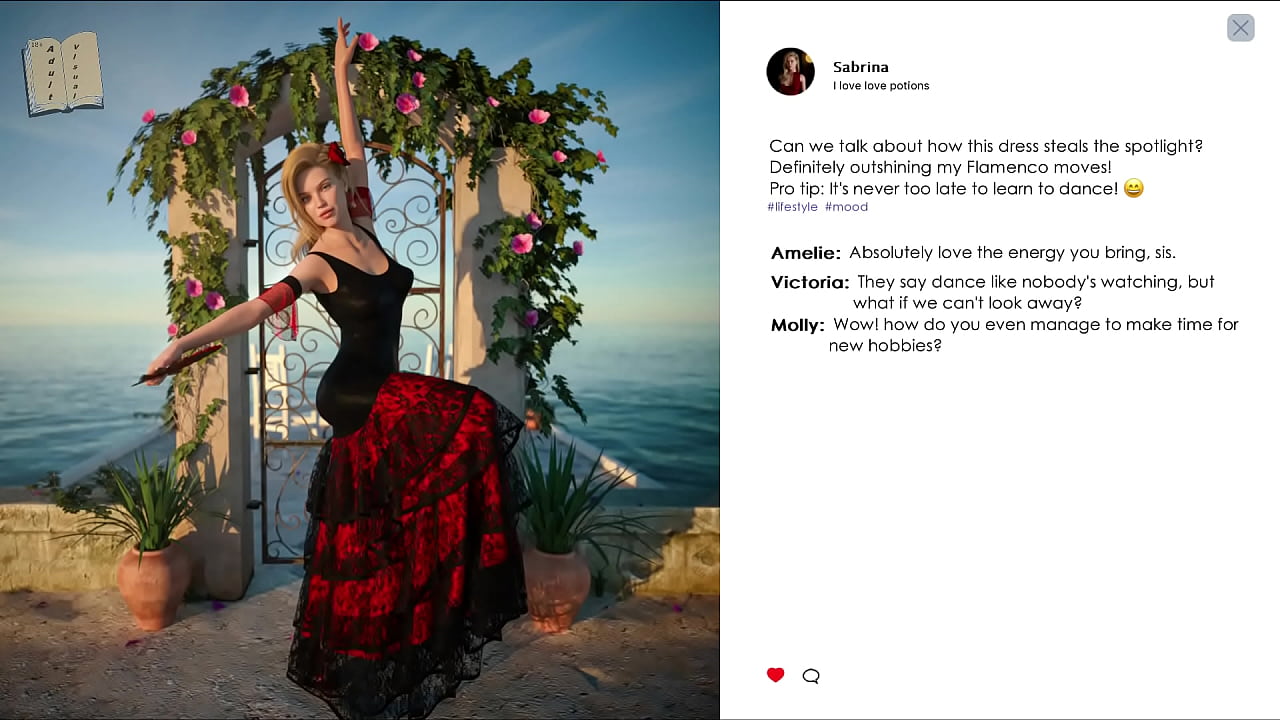Click Sabrina's username at post header

coord(860,67)
